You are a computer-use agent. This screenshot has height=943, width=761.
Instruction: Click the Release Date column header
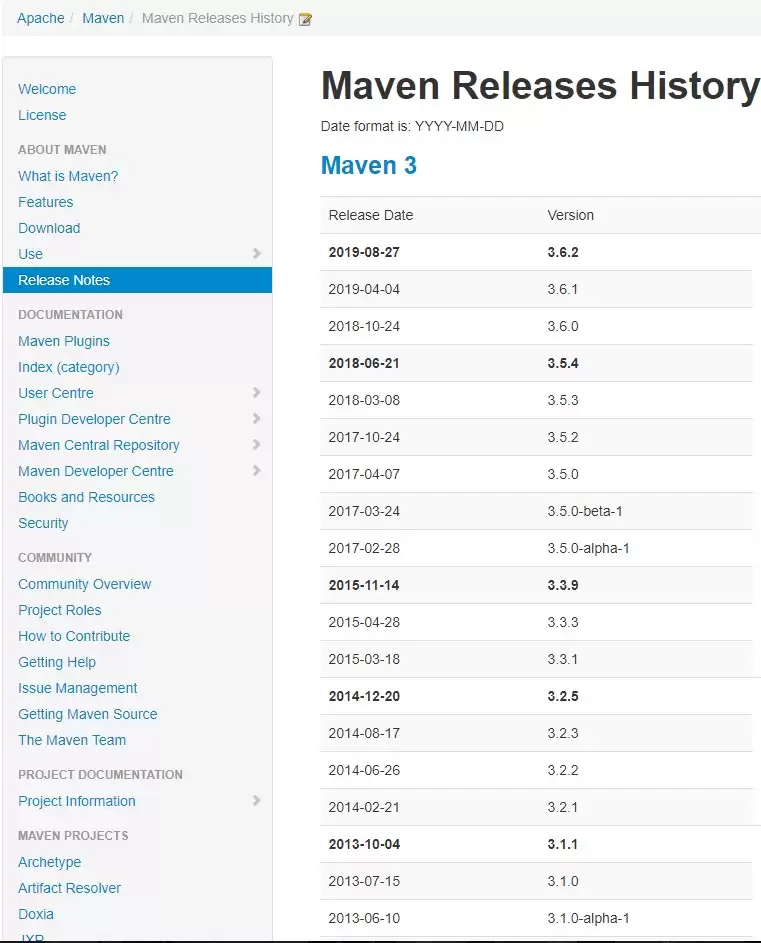(371, 215)
